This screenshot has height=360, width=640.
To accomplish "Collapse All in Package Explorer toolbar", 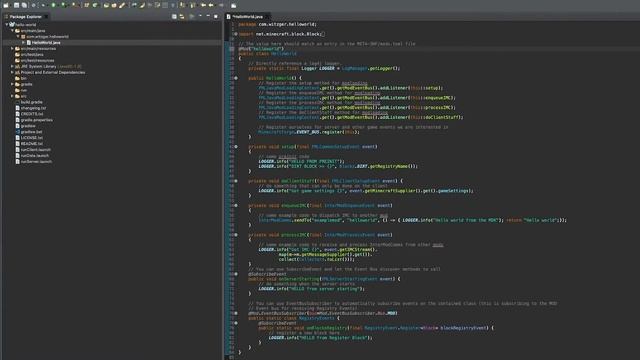I will (174, 16).
